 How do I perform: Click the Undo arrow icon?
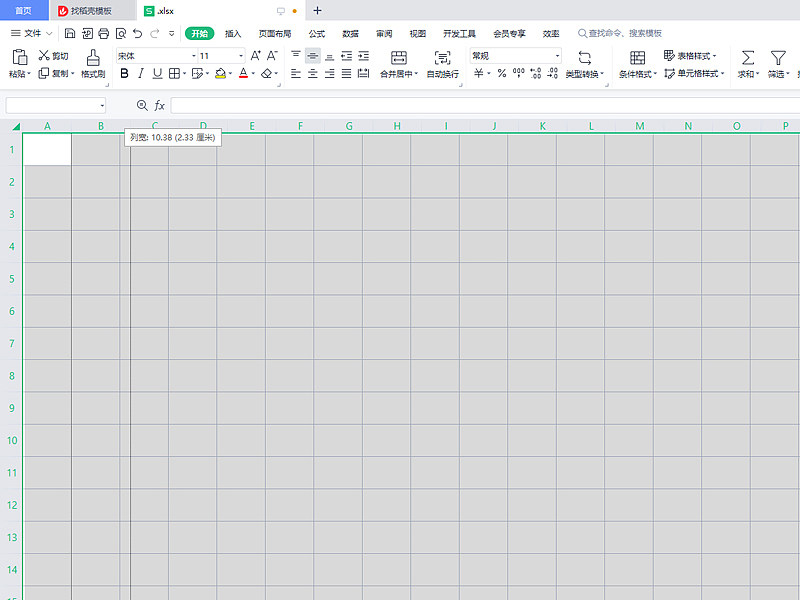pos(137,34)
